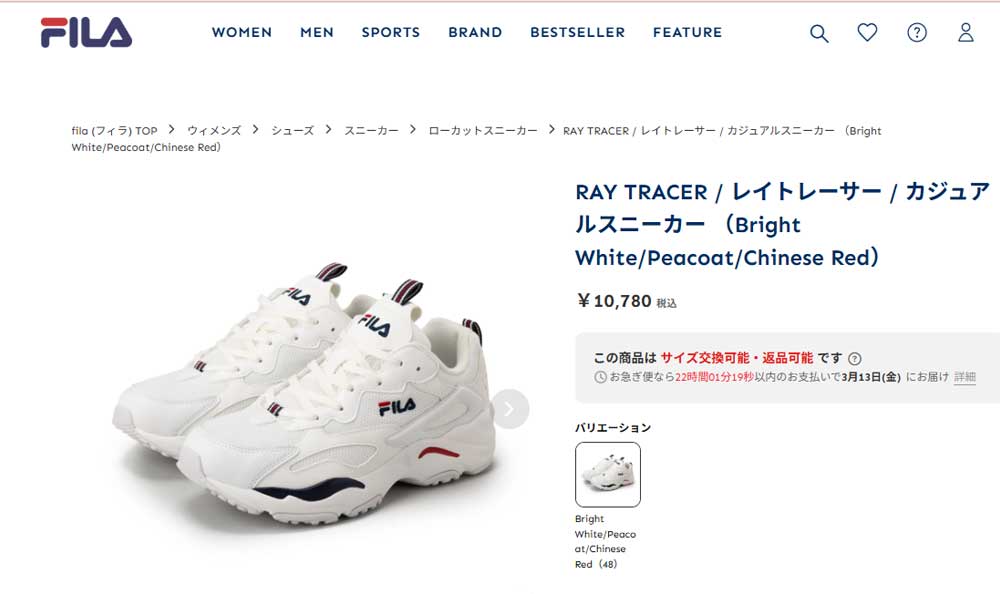Show next product image with arrow button

510,409
